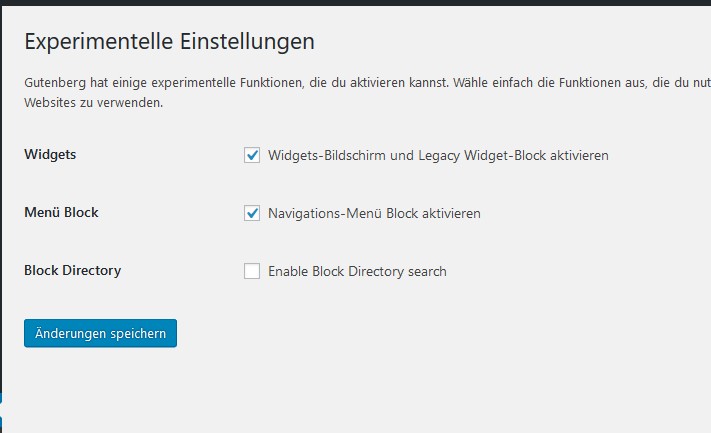Click the Experimentelle Einstellungen page heading

tap(169, 42)
